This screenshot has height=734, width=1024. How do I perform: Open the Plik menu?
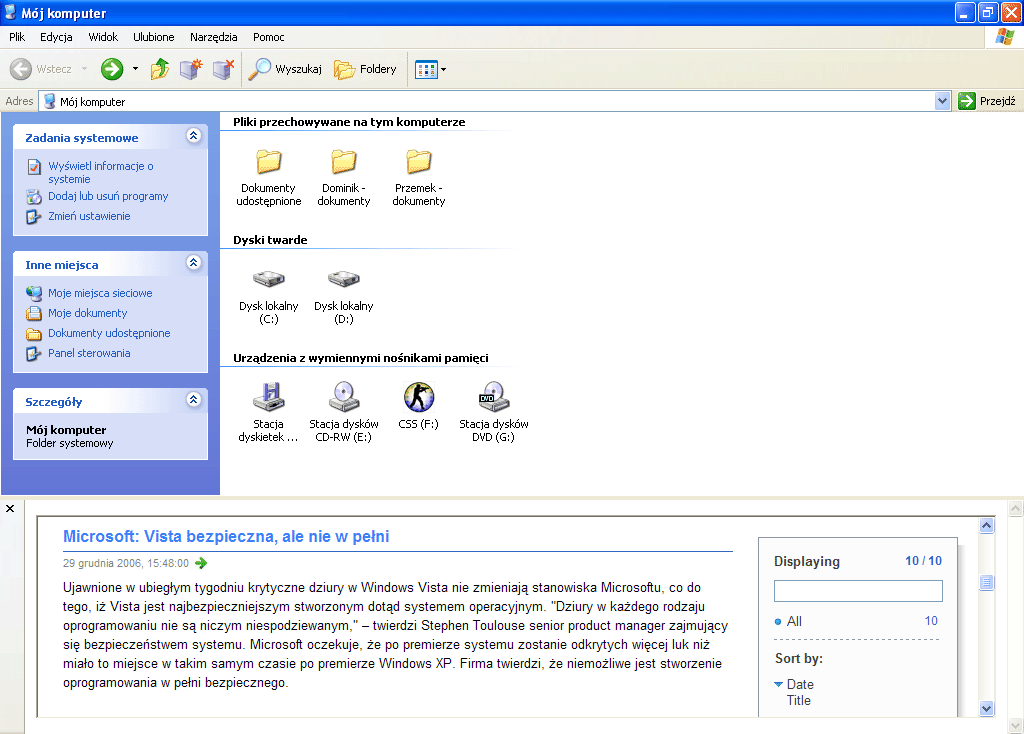(x=17, y=37)
